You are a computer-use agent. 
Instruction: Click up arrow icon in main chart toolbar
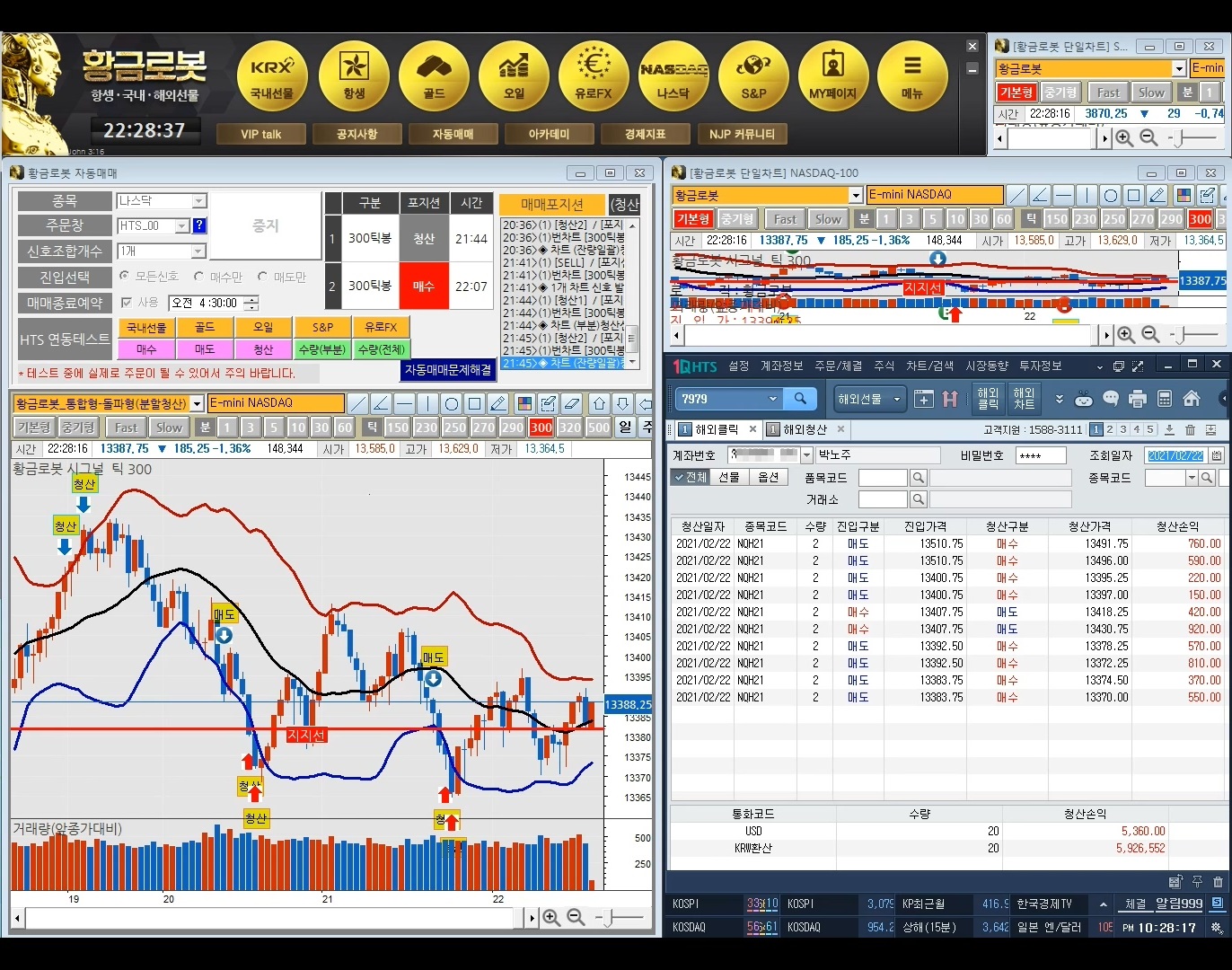coord(600,403)
